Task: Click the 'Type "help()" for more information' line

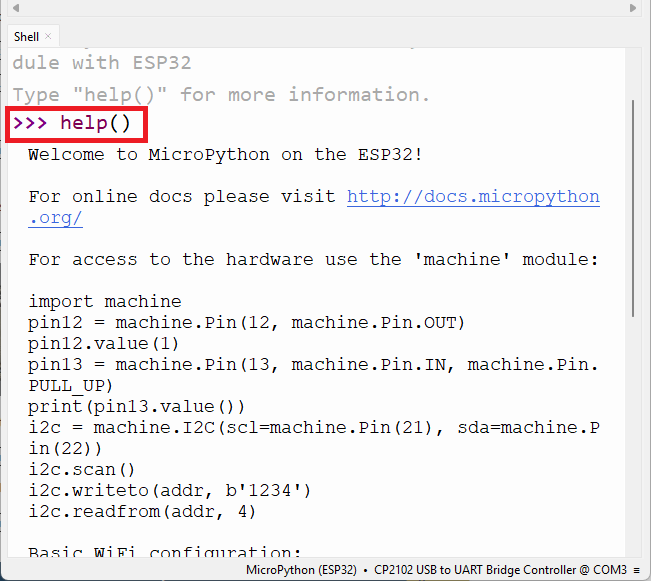Action: pos(221,95)
